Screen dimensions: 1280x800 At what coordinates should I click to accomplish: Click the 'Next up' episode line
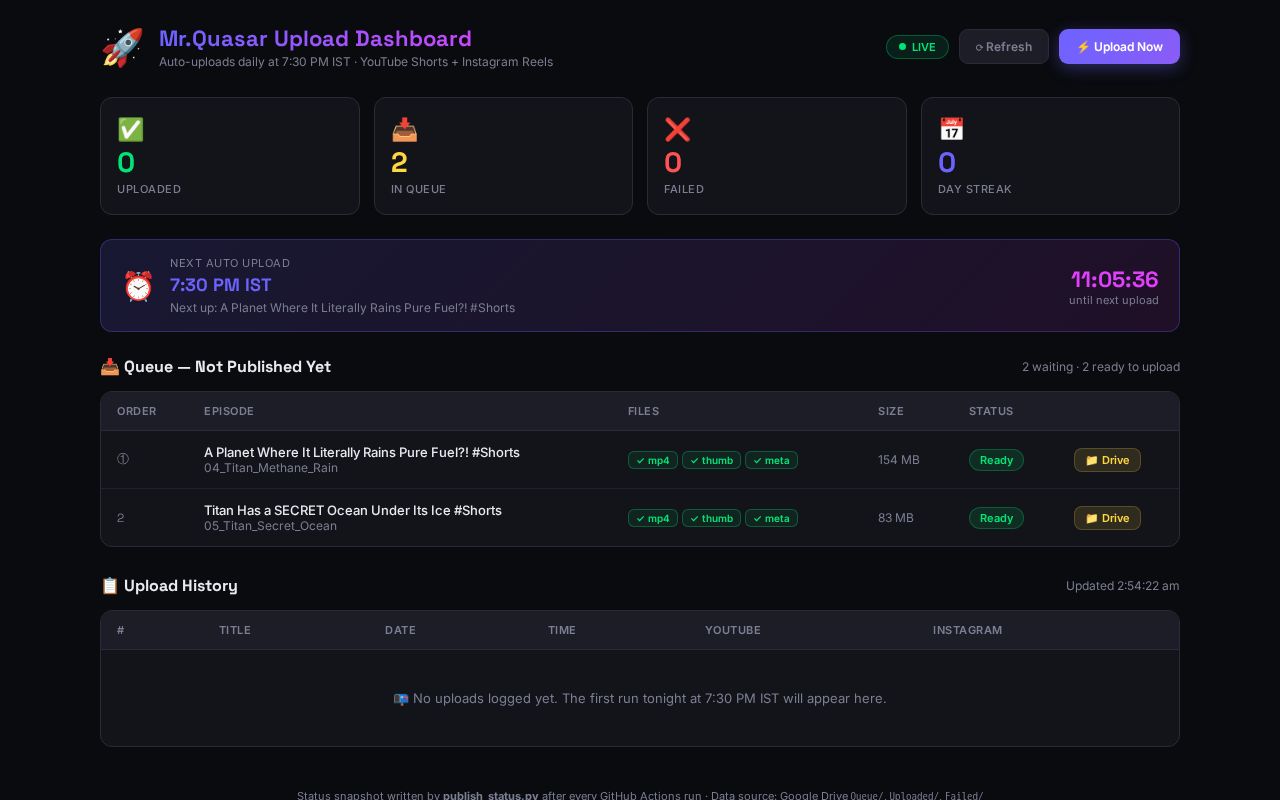click(x=342, y=308)
